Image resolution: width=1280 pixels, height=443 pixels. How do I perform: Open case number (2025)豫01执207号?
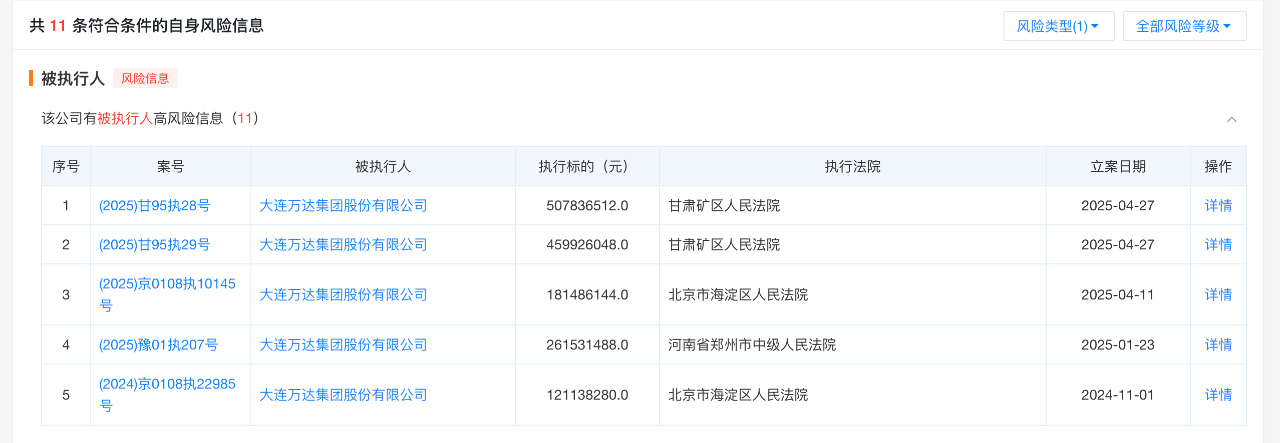pyautogui.click(x=158, y=344)
